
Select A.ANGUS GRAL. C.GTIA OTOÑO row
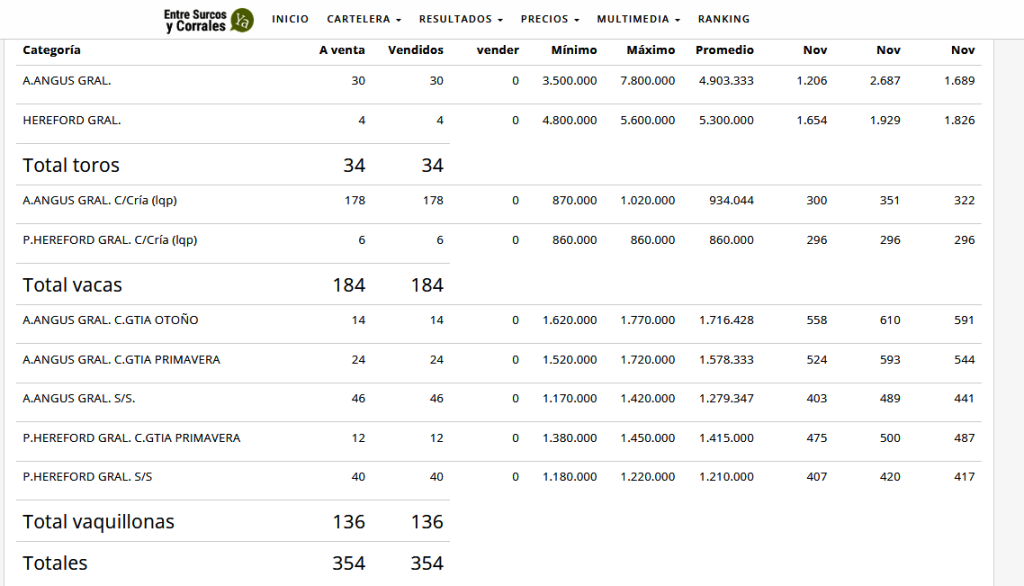click(x=498, y=320)
